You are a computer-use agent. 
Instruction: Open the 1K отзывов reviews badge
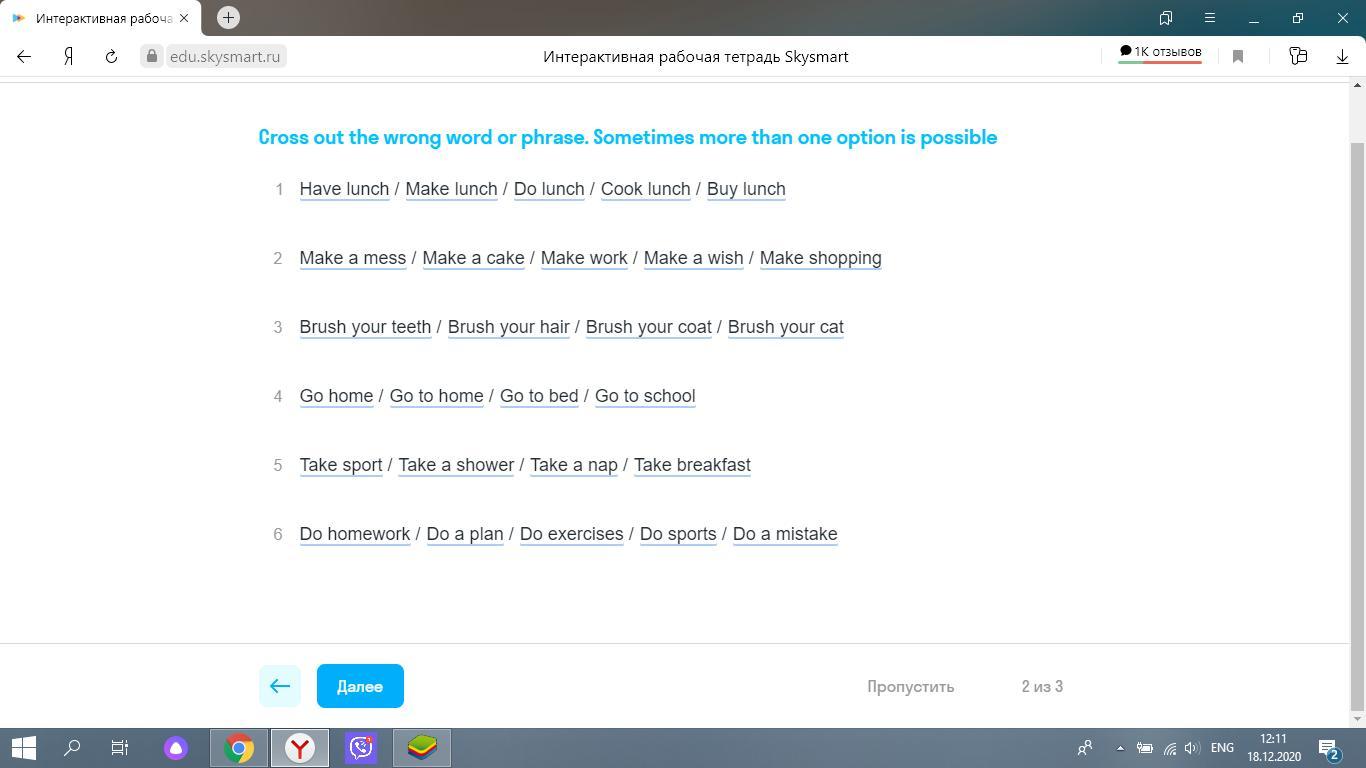tap(1160, 53)
